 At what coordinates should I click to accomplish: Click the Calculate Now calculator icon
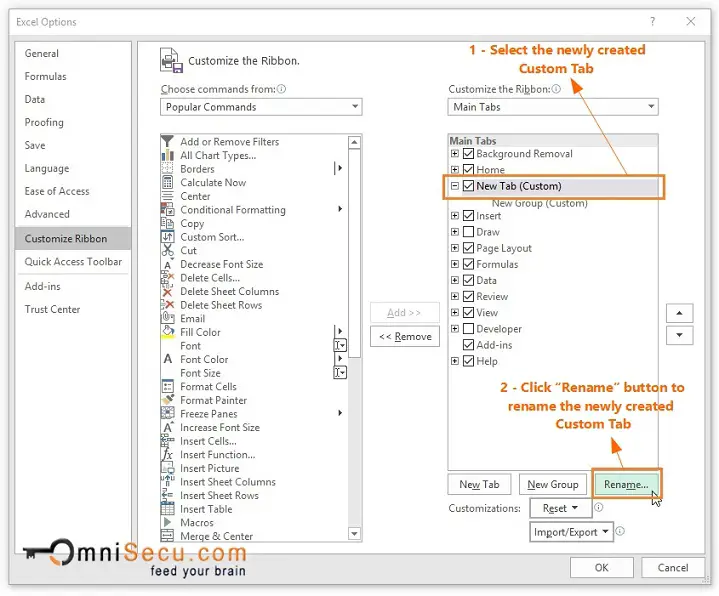pos(167,182)
